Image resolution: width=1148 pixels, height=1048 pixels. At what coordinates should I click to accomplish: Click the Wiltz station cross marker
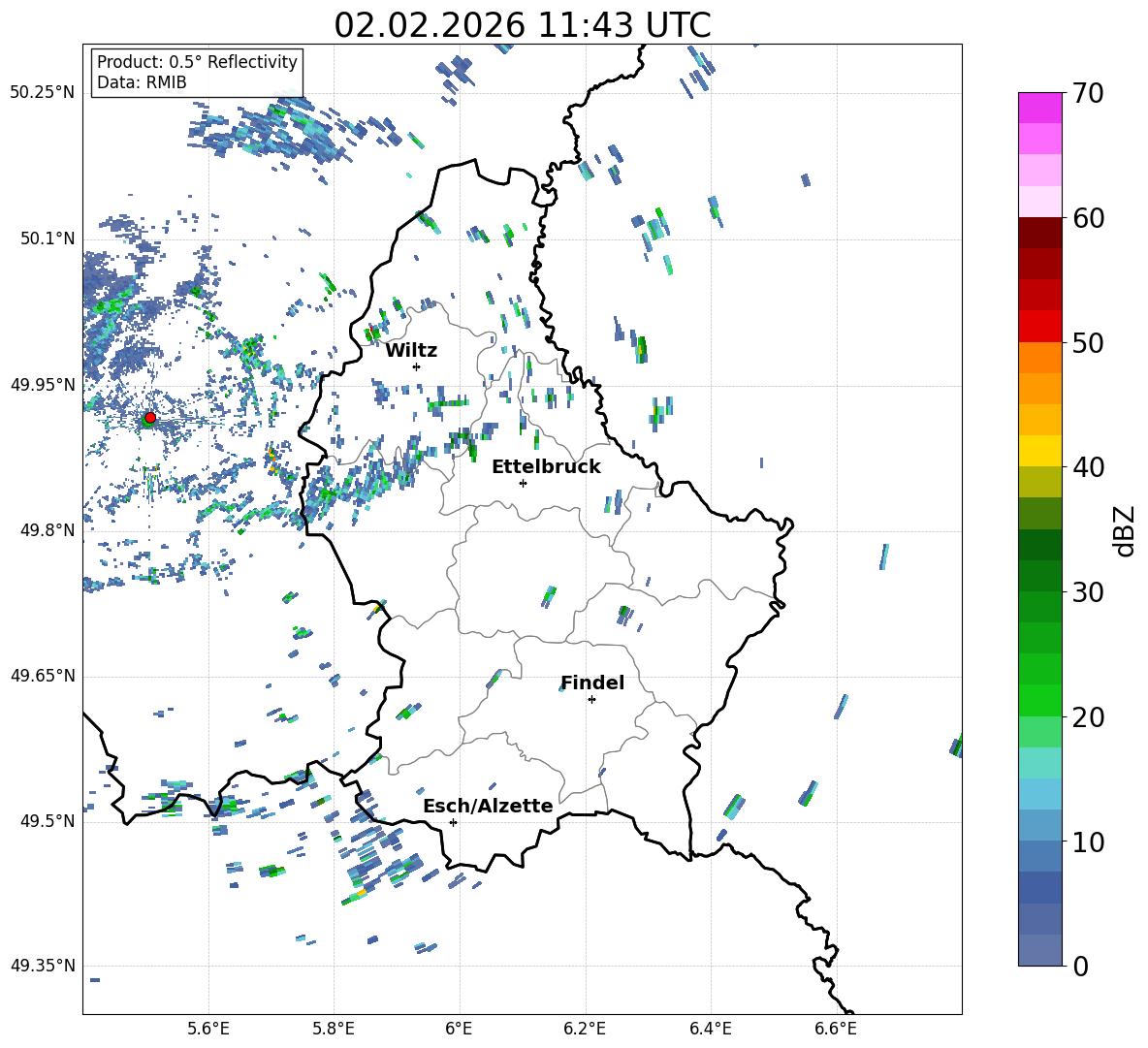tap(416, 366)
